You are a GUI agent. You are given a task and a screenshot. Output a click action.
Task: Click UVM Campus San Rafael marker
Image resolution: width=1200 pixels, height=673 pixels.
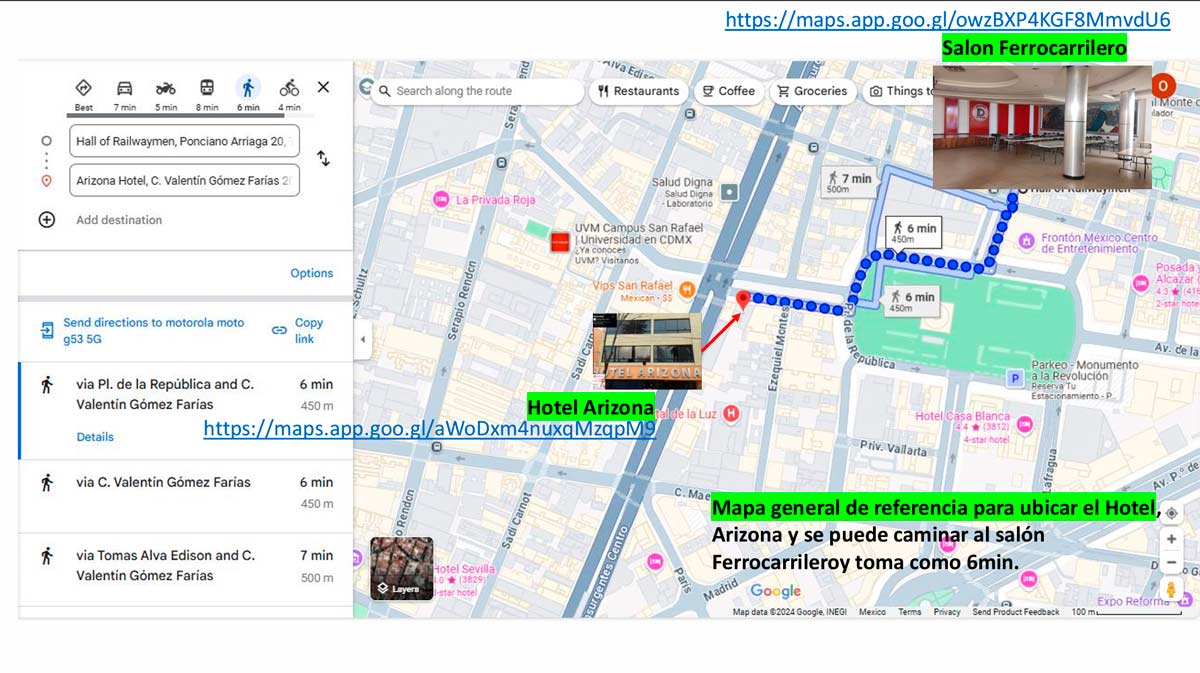tap(560, 241)
